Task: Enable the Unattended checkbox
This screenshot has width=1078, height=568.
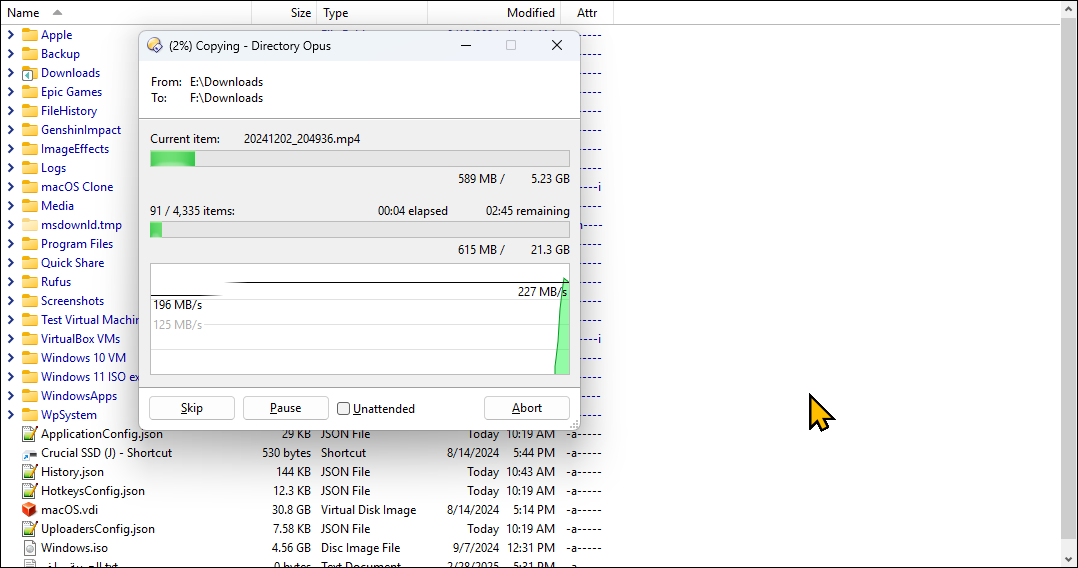Action: 344,408
